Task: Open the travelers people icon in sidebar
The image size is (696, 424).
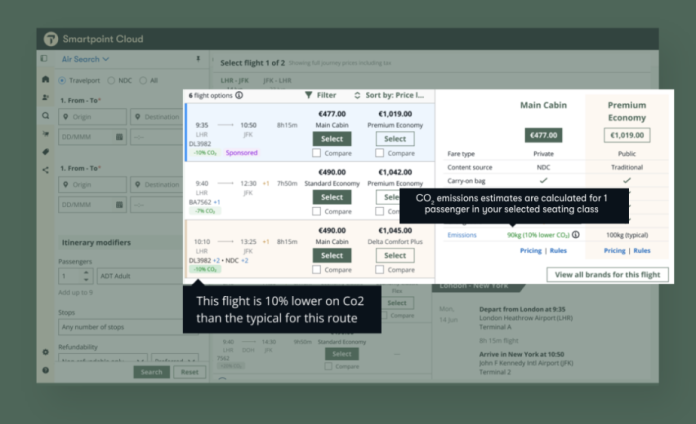Action: pyautogui.click(x=45, y=97)
